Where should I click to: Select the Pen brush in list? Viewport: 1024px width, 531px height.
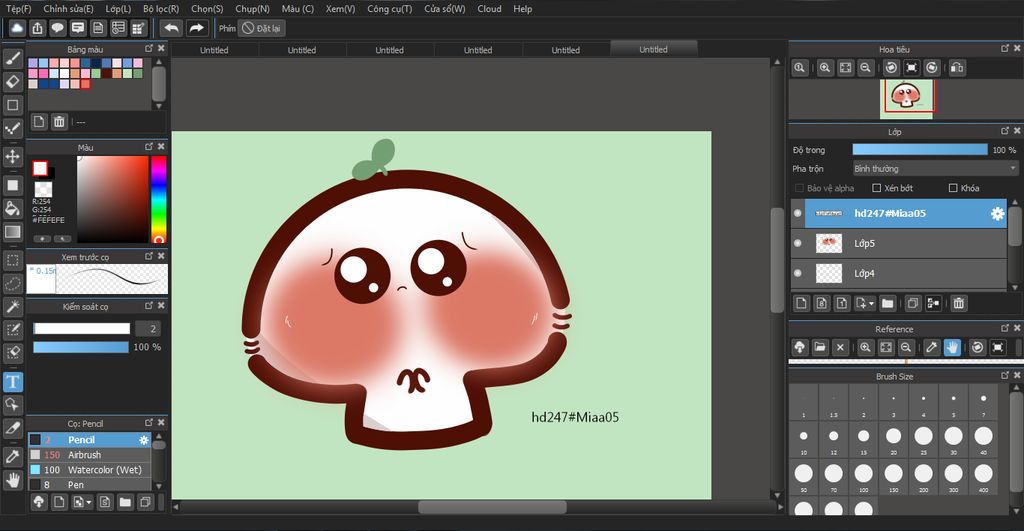click(x=89, y=485)
